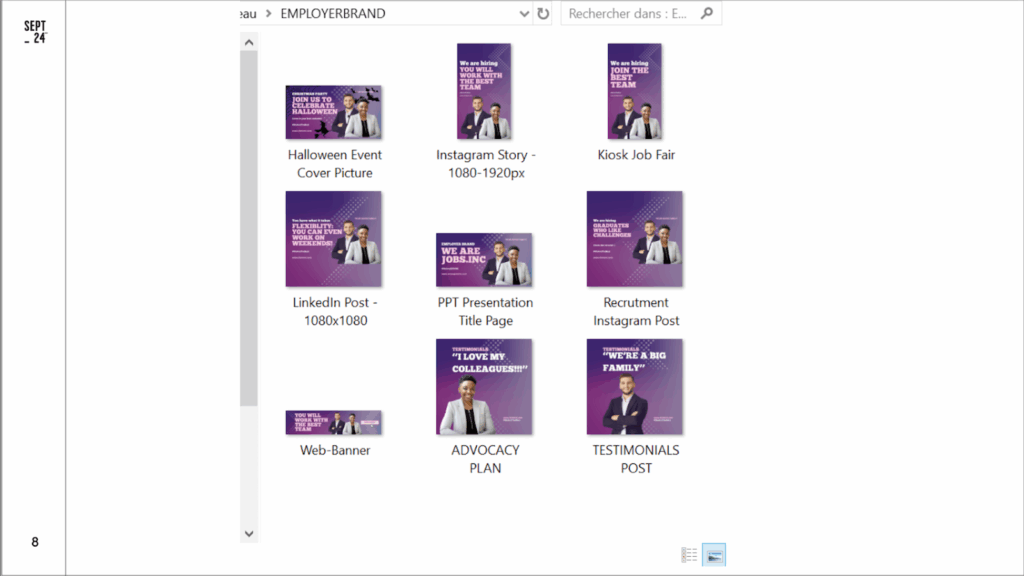Image resolution: width=1024 pixels, height=576 pixels.
Task: Click the refresh button beside the address bar
Action: coord(543,14)
